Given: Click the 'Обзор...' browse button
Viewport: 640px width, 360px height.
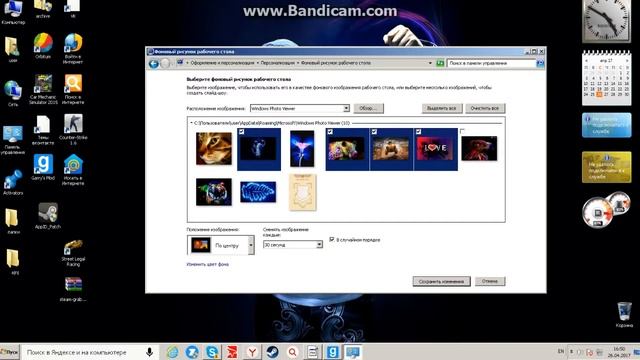Looking at the screenshot, I should pyautogui.click(x=369, y=108).
